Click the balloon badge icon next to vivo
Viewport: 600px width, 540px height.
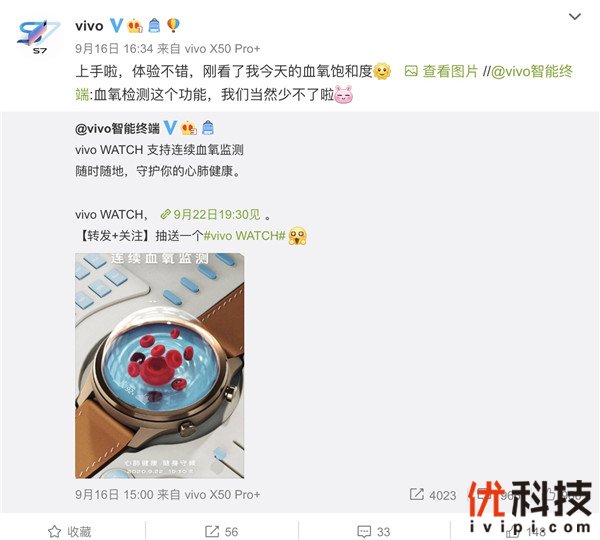[173, 26]
